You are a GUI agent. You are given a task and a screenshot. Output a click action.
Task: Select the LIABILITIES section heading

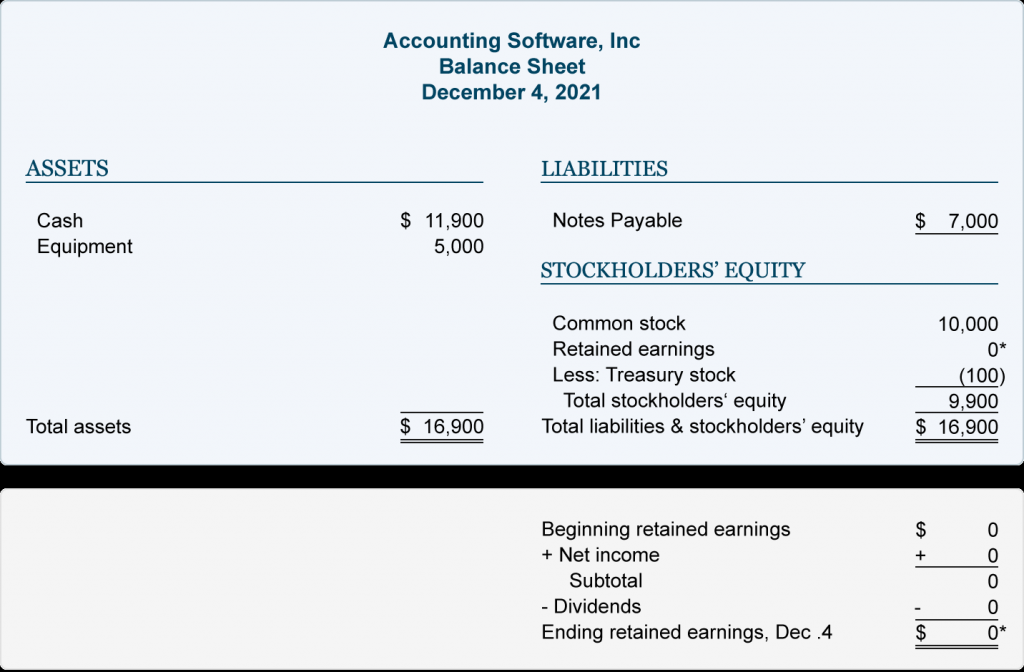tap(604, 168)
